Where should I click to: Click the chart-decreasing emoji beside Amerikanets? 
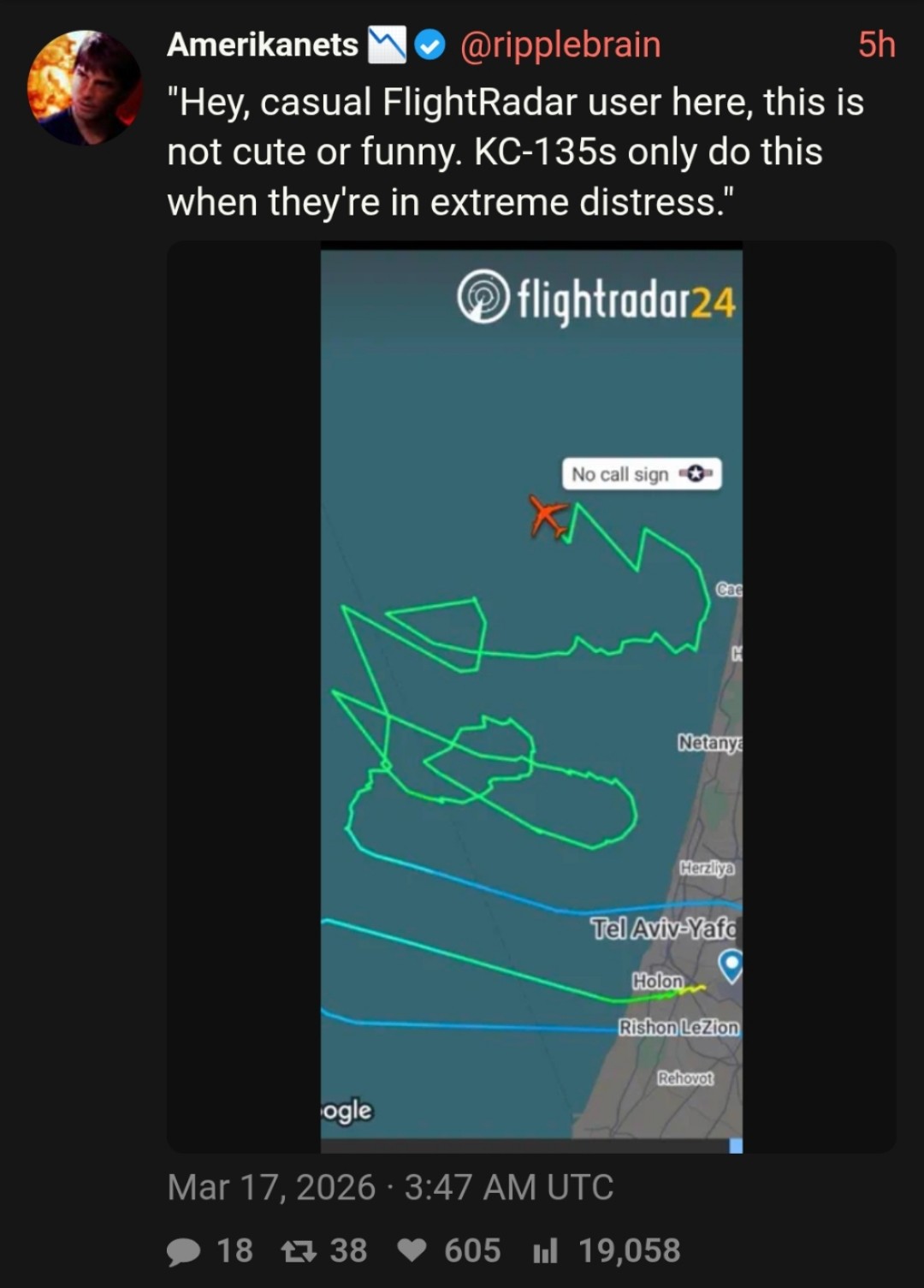(386, 45)
